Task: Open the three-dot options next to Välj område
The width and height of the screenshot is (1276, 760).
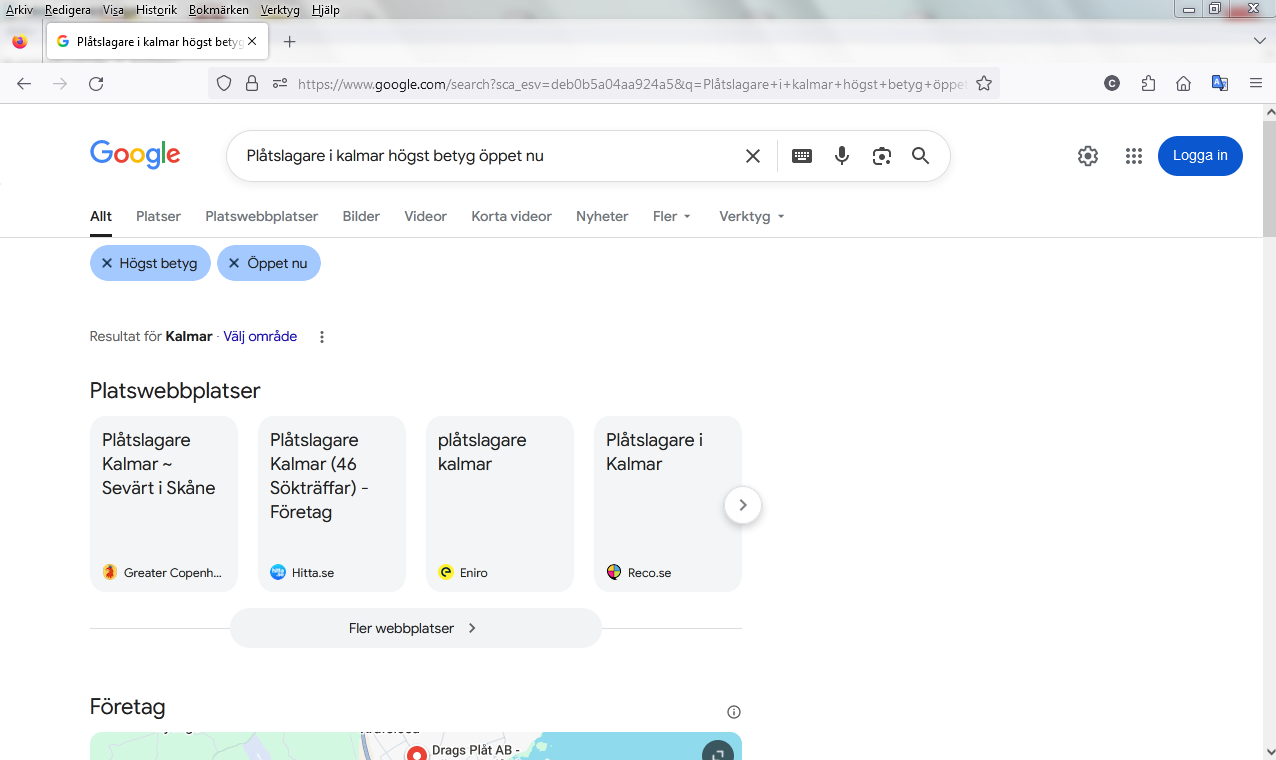Action: click(x=322, y=337)
